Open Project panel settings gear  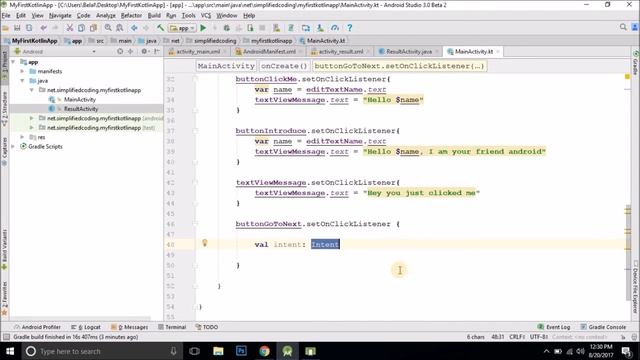point(144,51)
